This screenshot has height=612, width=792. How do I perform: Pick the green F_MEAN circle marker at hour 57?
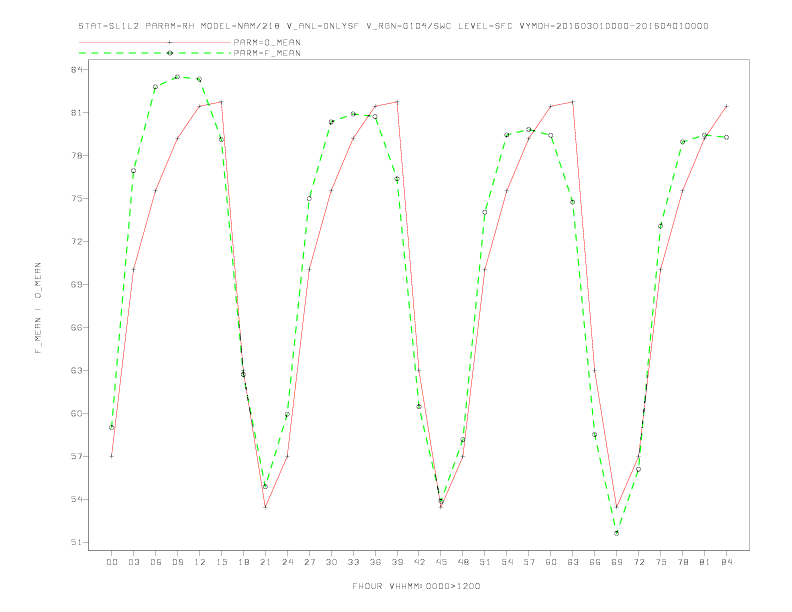pos(529,130)
